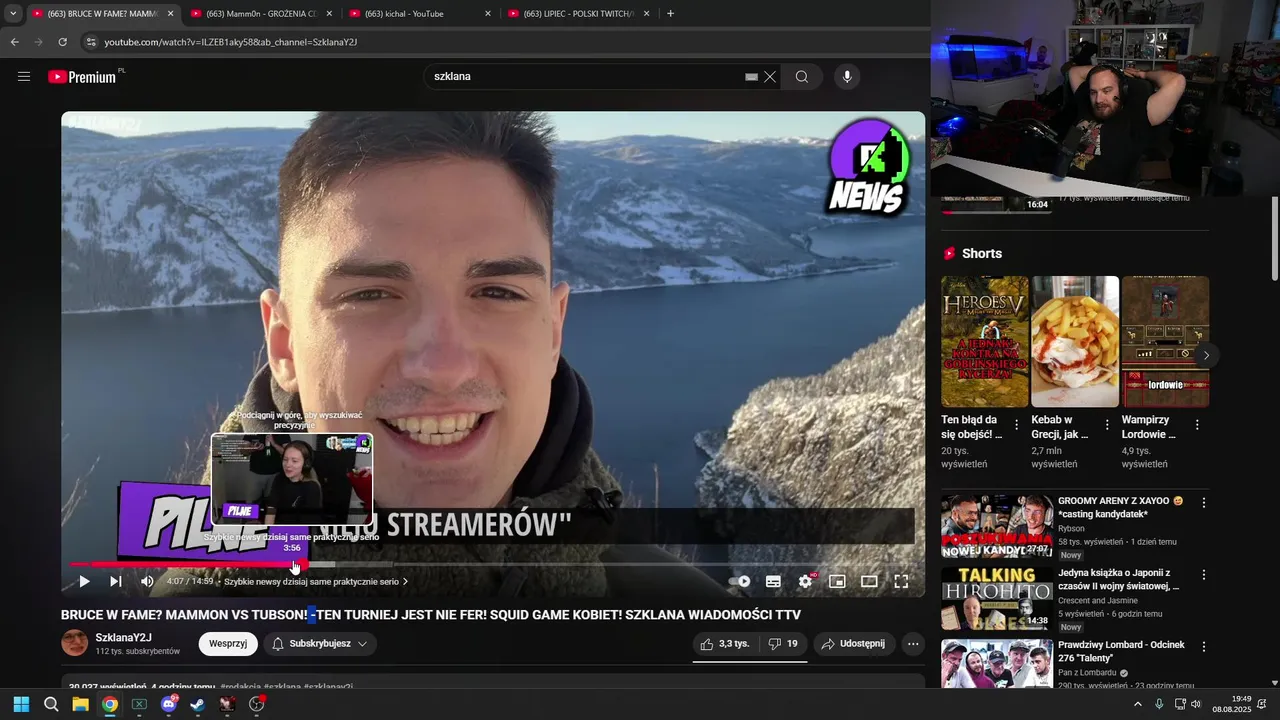Open chapter list Szybkie newsy chevron
The width and height of the screenshot is (1280, 720).
tap(405, 581)
